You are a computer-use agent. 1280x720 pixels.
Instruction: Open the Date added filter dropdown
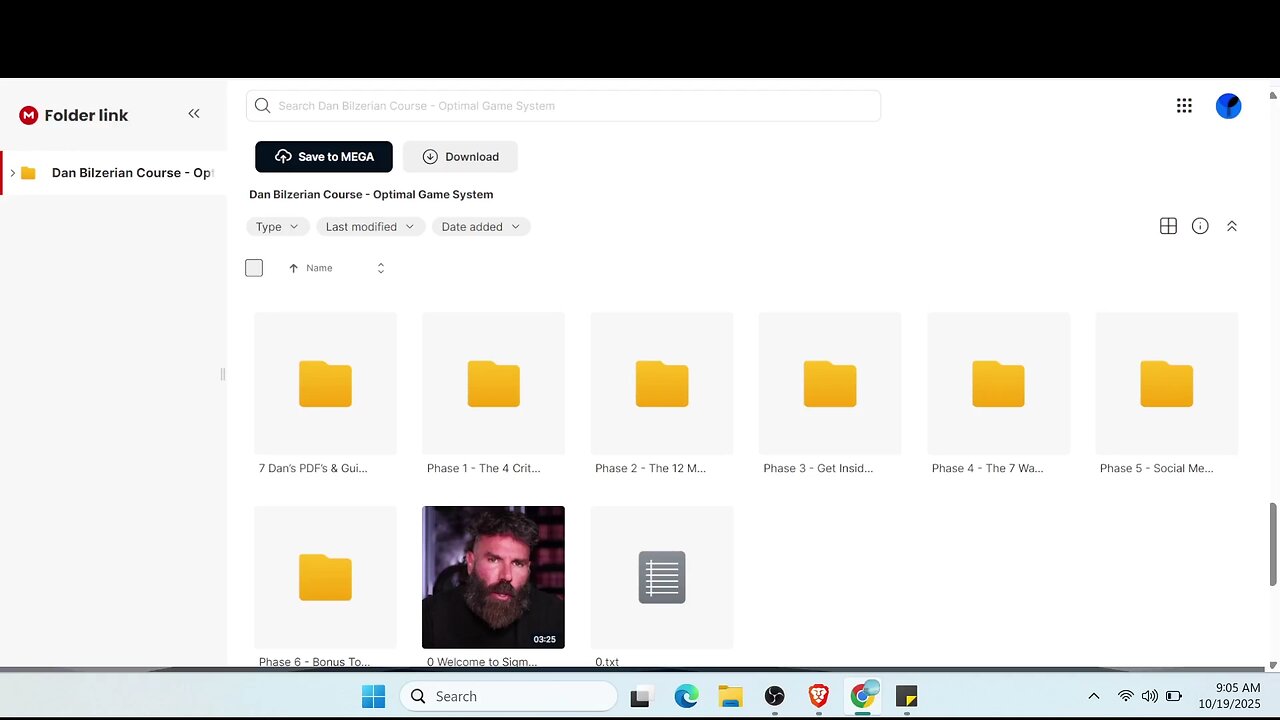coord(481,227)
